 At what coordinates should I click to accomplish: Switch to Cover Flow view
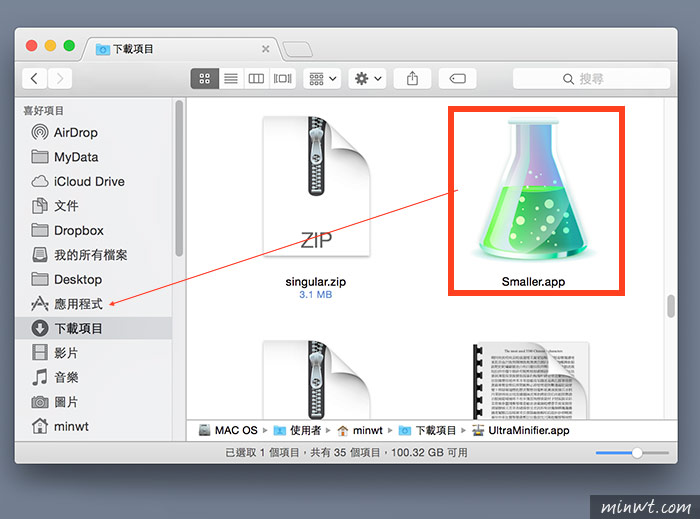283,79
